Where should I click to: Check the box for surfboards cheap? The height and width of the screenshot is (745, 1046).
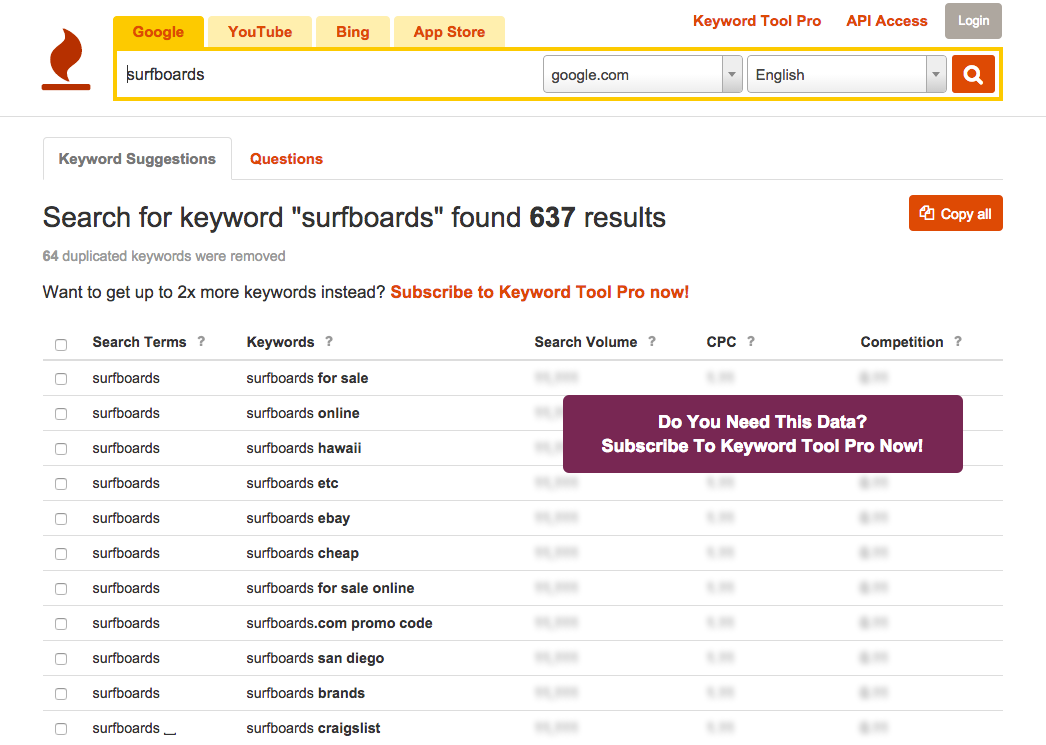click(61, 554)
